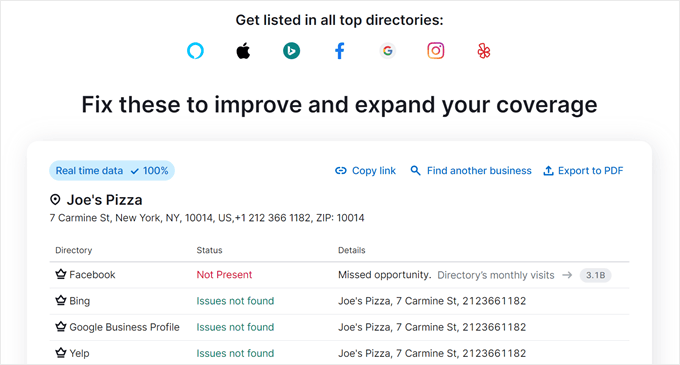Click the Real time data 100% badge
The width and height of the screenshot is (680, 365).
point(112,171)
